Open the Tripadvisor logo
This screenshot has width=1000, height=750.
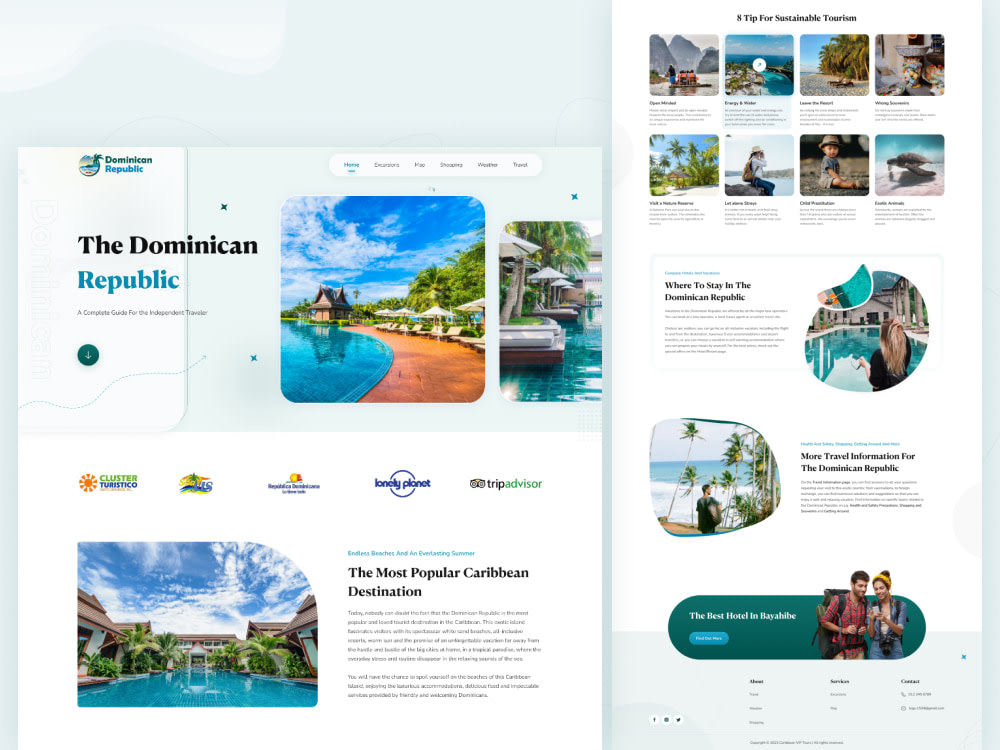506,483
